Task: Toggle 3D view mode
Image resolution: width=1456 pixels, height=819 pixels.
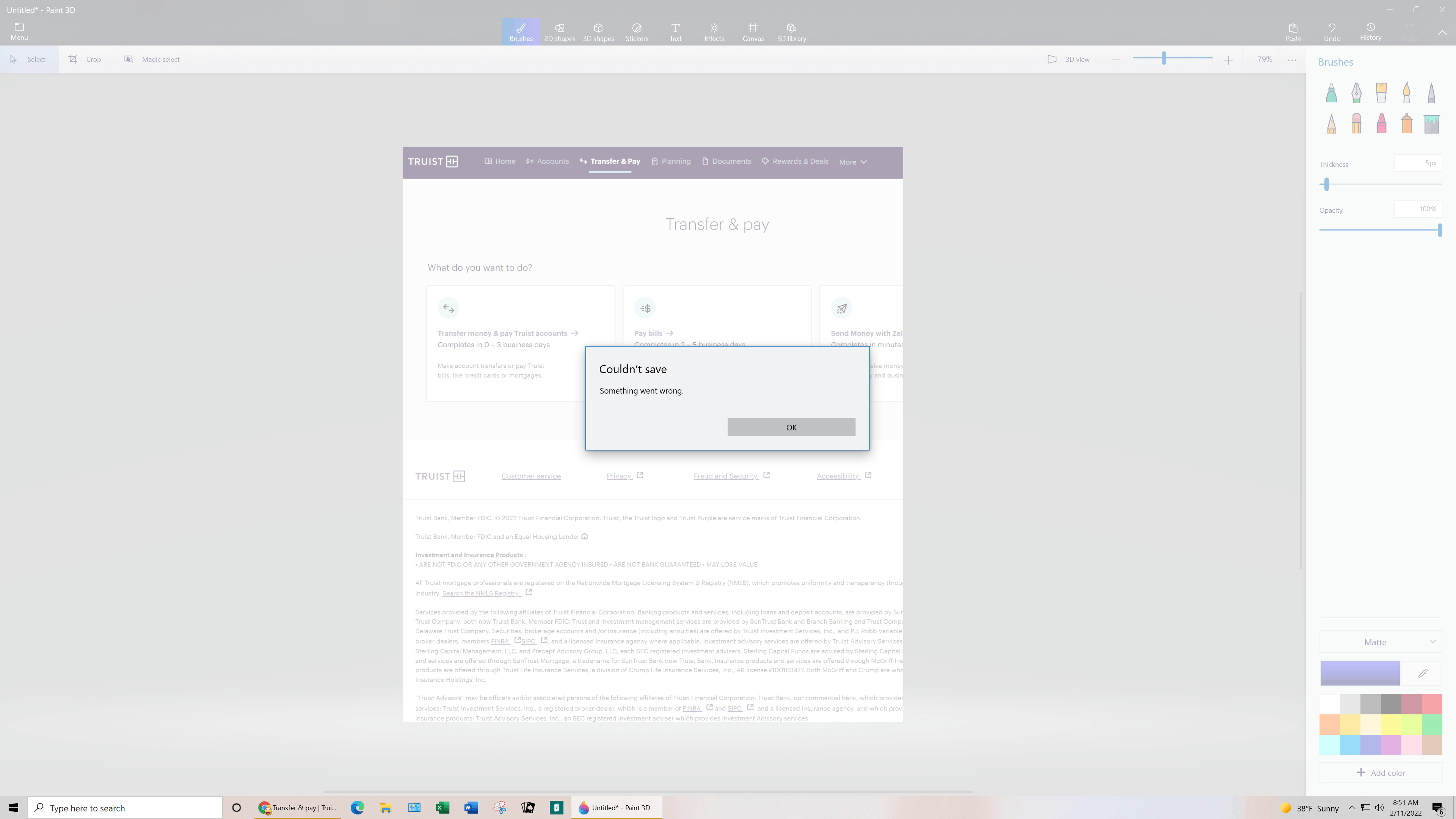Action: tap(1068, 60)
